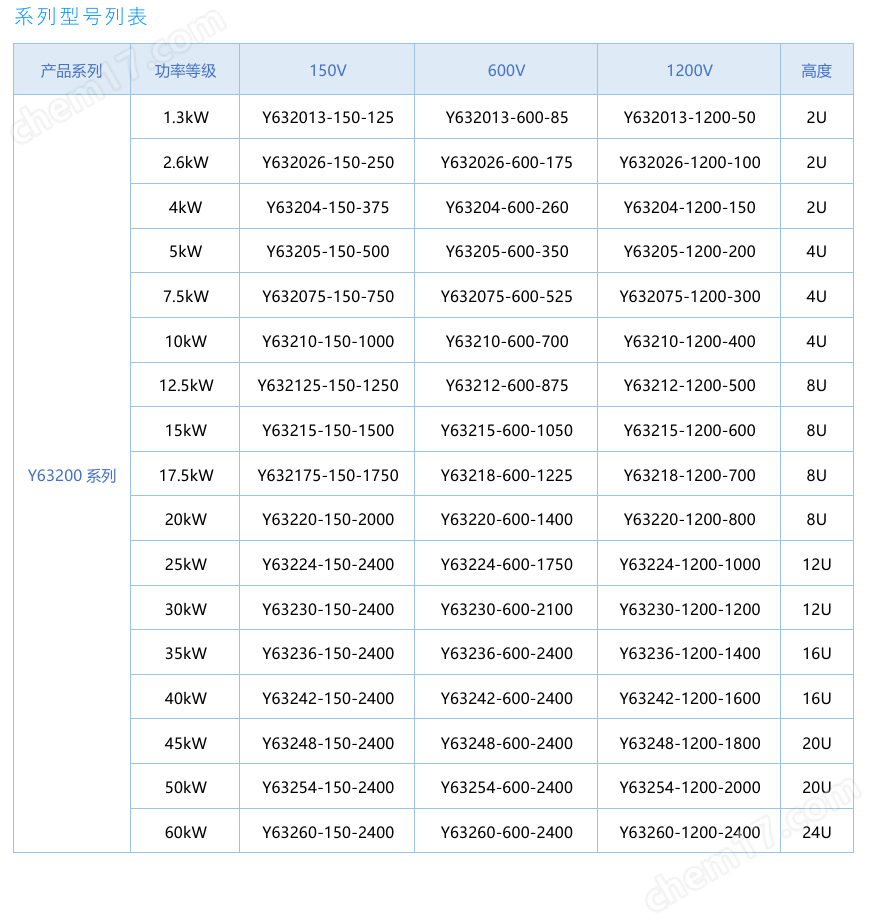Click model Y632075-1200-300
Screen dimensions: 873x923
(689, 296)
